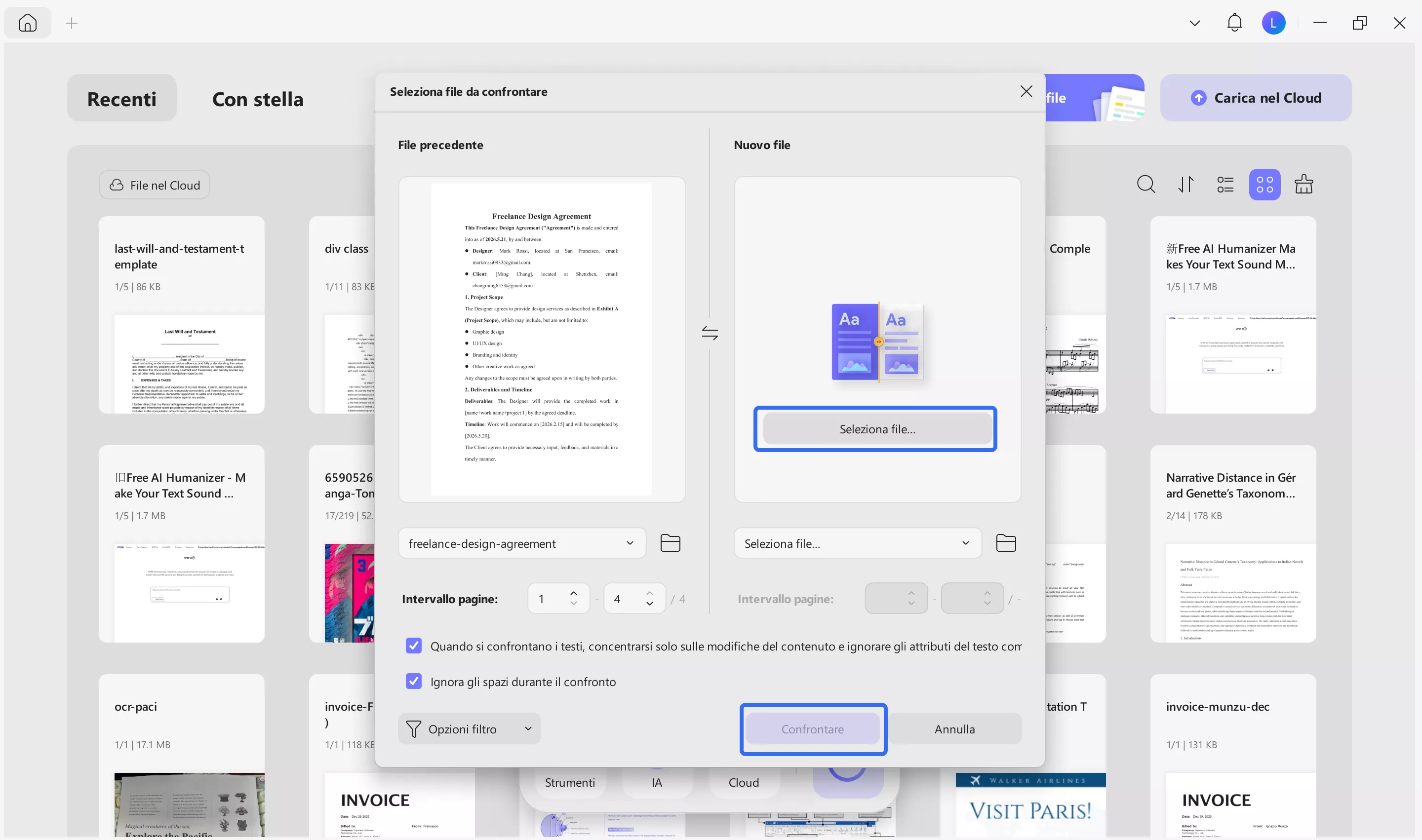Open the search icon in the file list toolbar

click(x=1146, y=184)
